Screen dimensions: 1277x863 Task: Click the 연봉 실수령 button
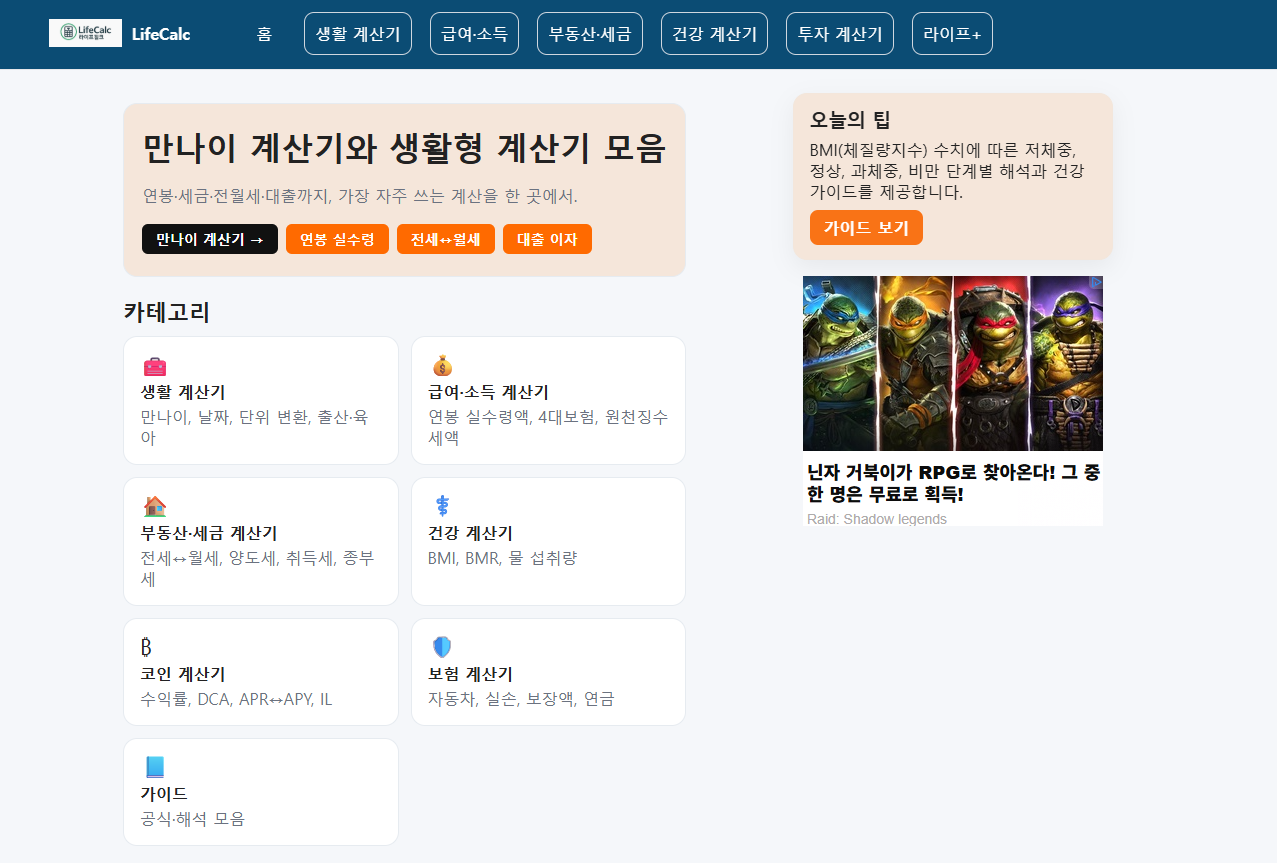click(337, 239)
